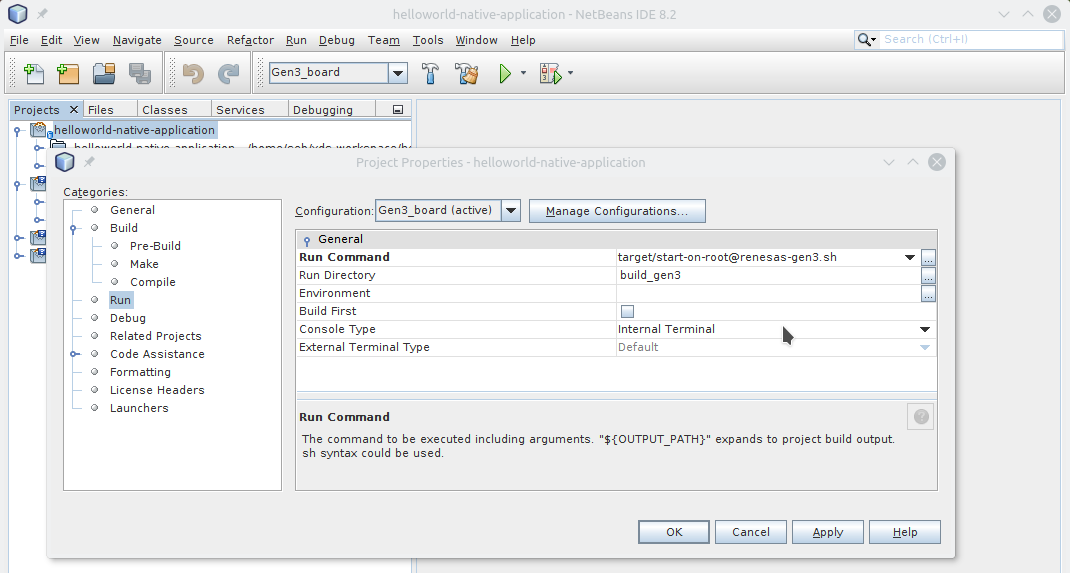1070x573 pixels.
Task: Click the property help question icon
Action: 921,417
